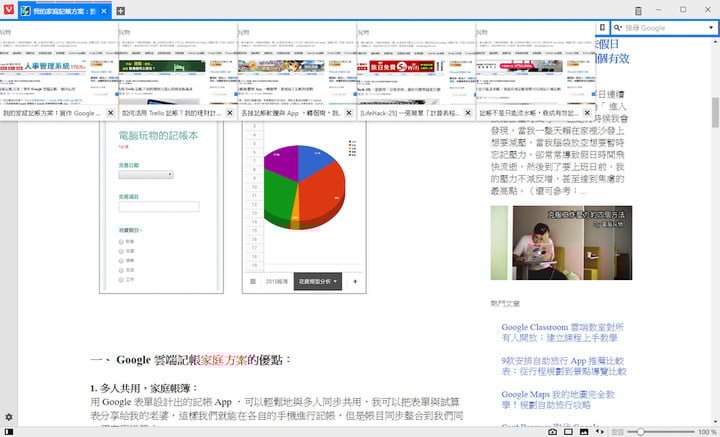Switch to the third stacked tab preview
The image size is (720, 437).
pos(297,68)
